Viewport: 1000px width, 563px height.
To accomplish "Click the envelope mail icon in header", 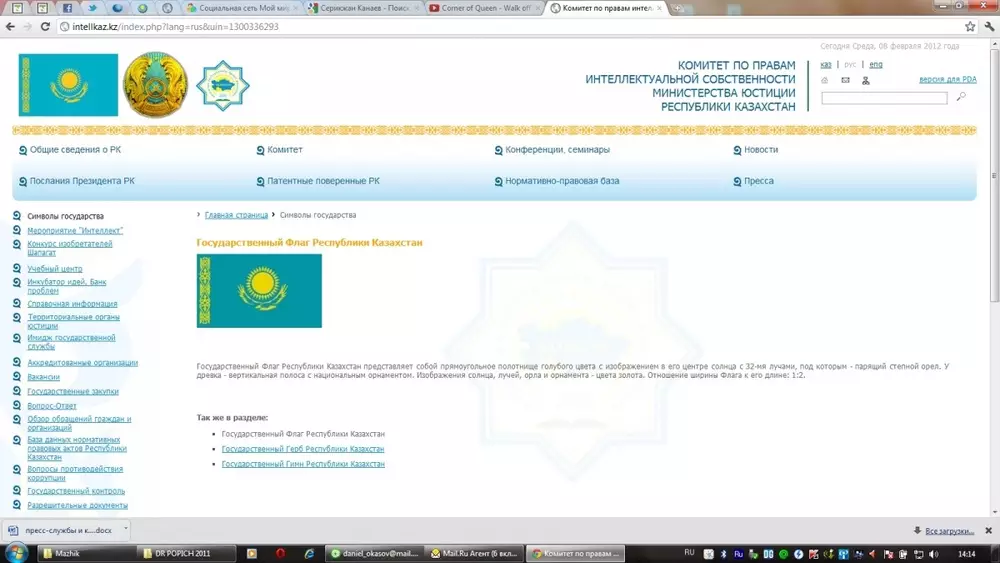I will point(845,80).
